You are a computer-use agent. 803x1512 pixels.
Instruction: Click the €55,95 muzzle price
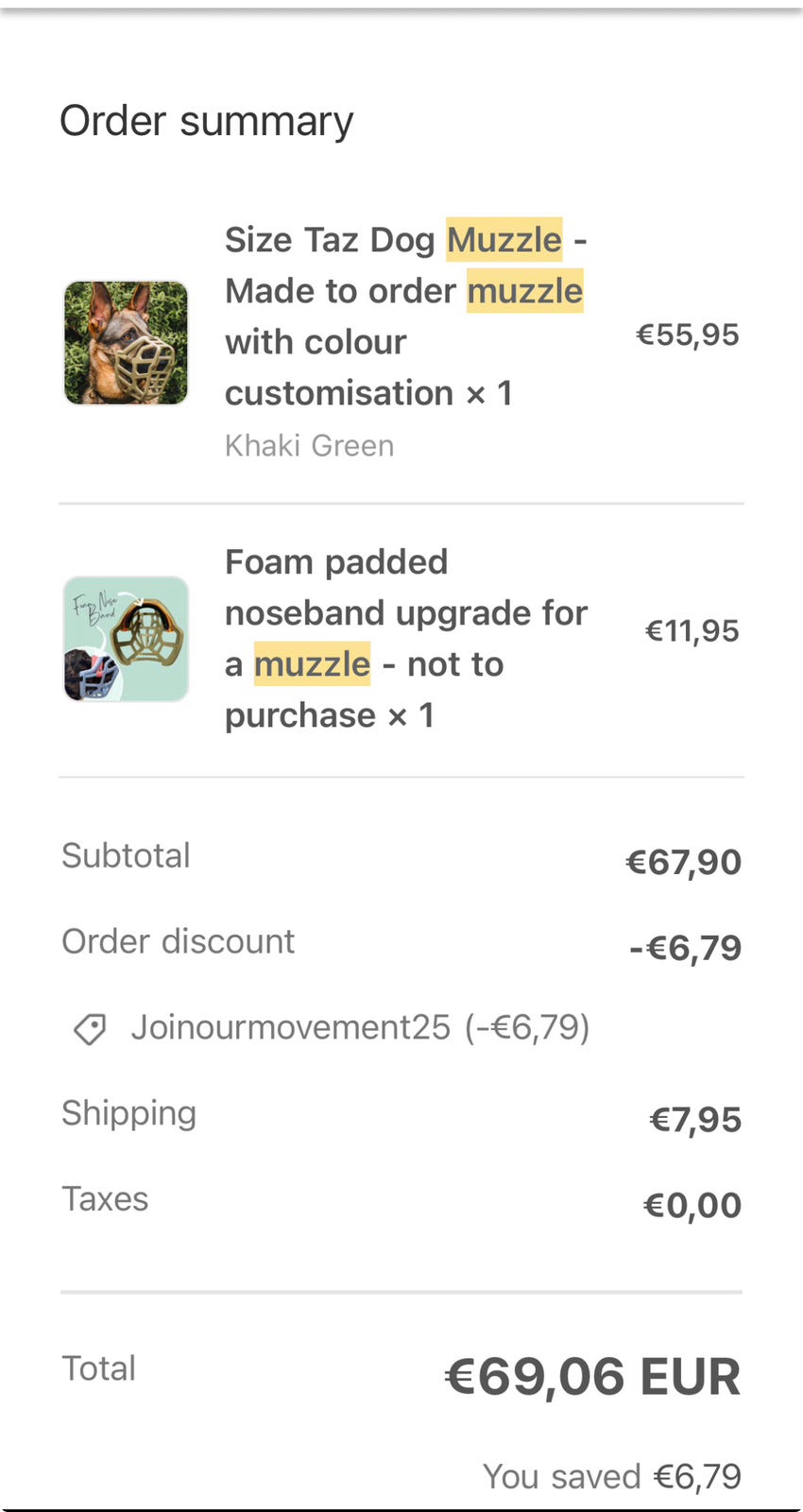[x=687, y=335]
